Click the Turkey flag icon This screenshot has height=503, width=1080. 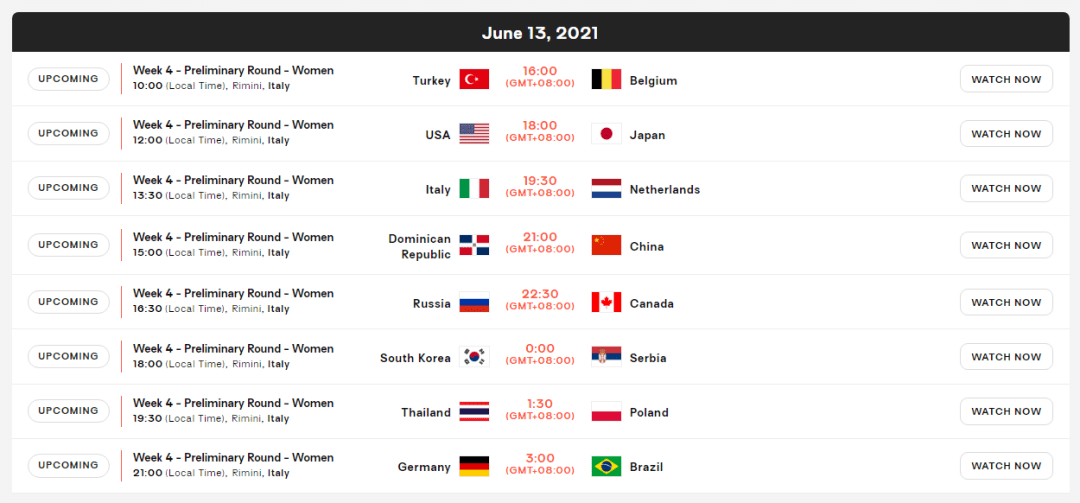474,80
